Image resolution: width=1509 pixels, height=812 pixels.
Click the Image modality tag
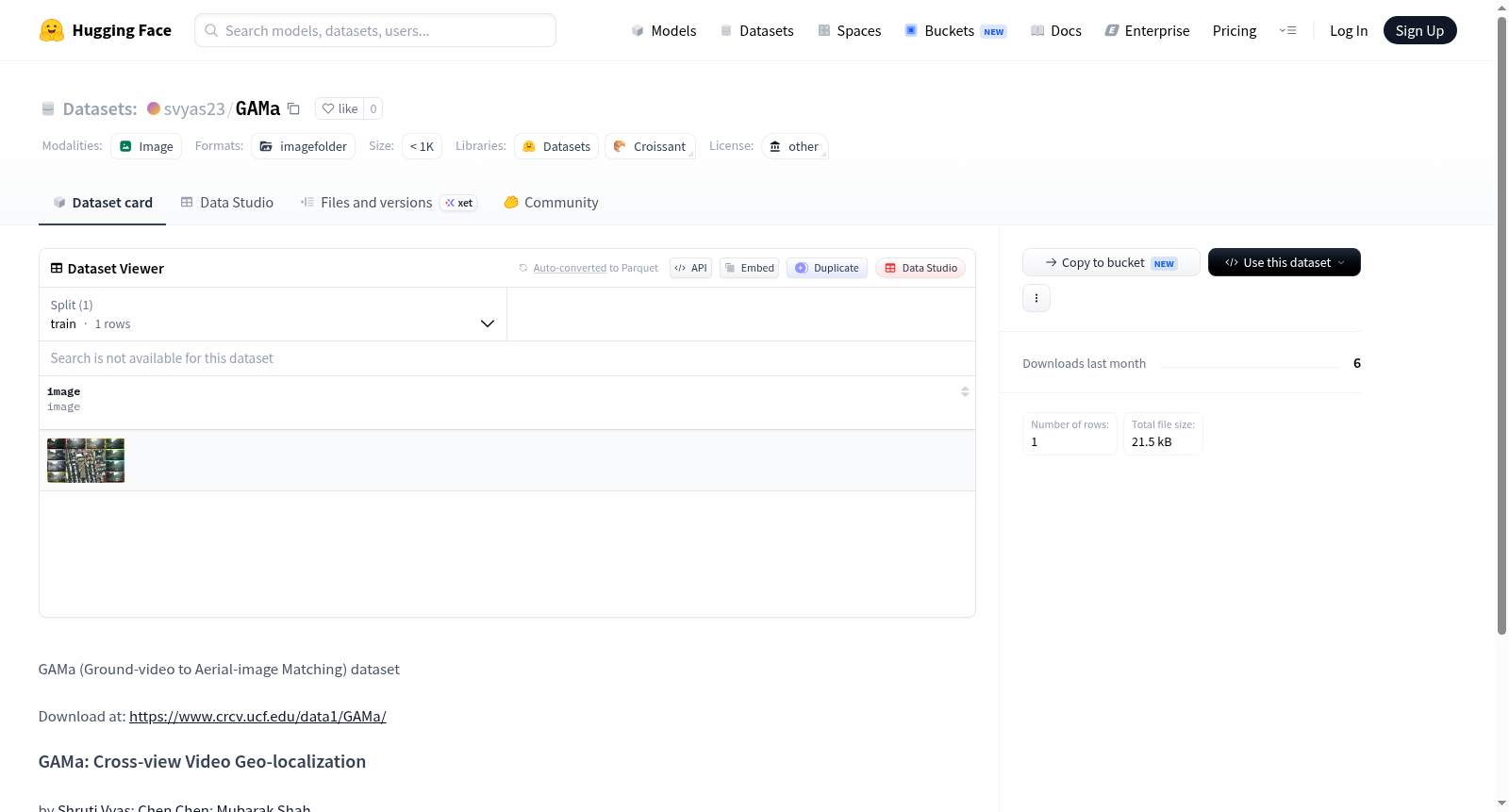click(x=146, y=146)
